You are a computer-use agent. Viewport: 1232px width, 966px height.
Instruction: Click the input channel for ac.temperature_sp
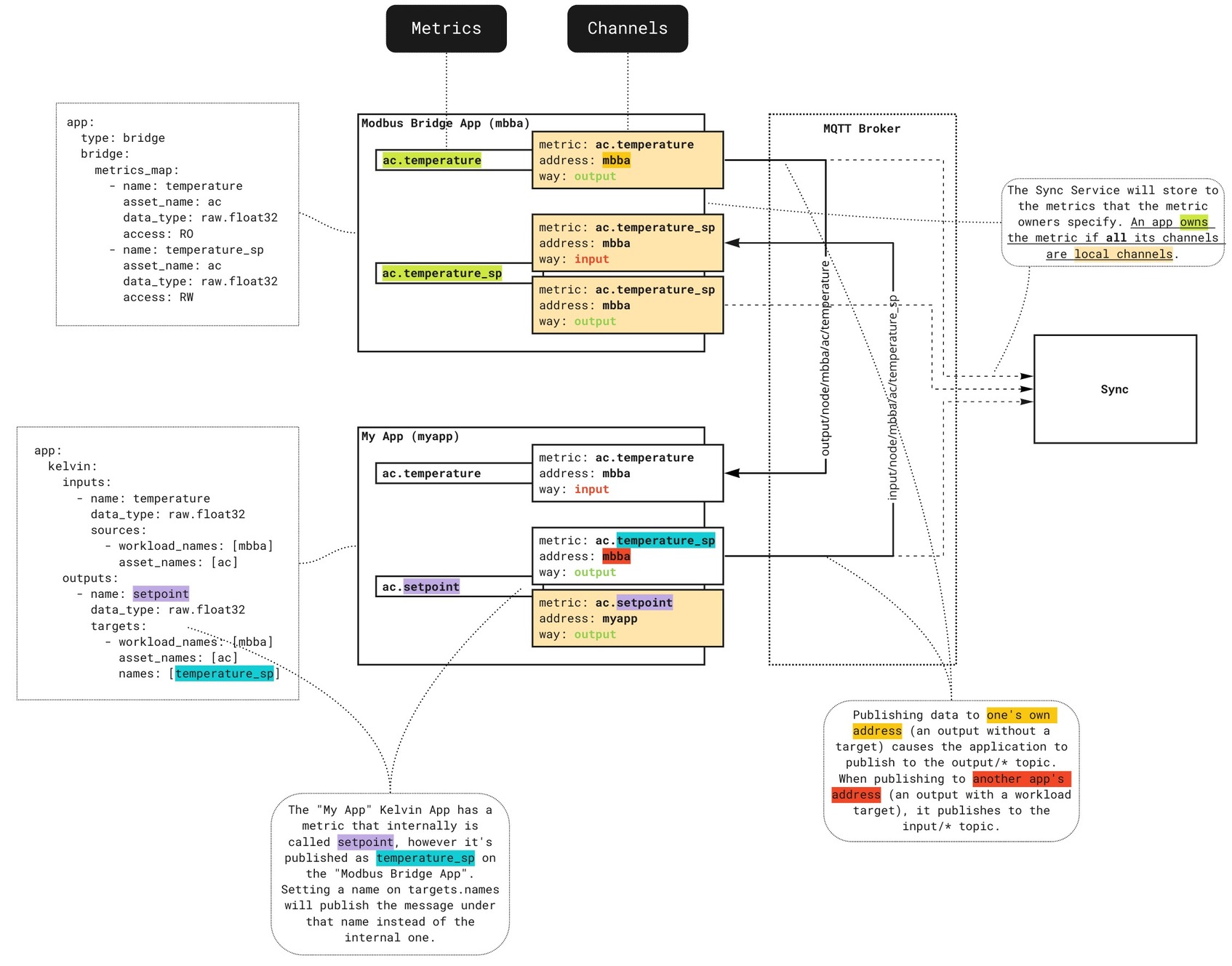coord(626,243)
